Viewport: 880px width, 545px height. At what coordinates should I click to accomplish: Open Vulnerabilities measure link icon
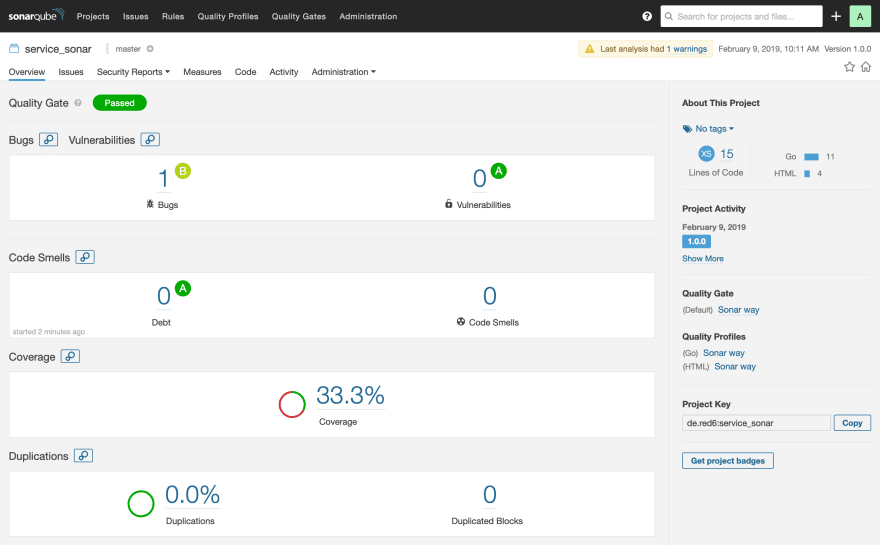click(150, 139)
